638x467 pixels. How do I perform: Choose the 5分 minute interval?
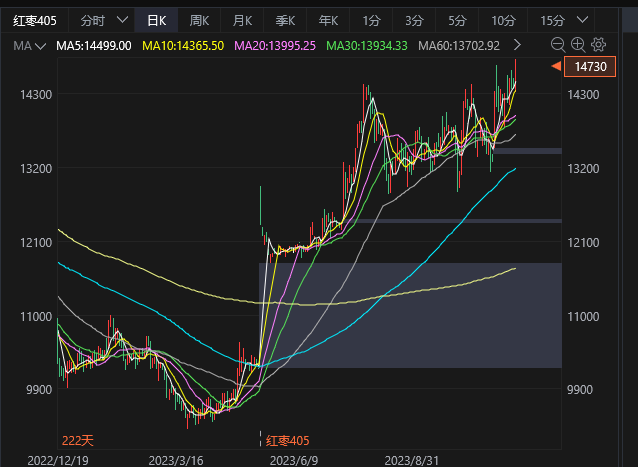tap(457, 20)
